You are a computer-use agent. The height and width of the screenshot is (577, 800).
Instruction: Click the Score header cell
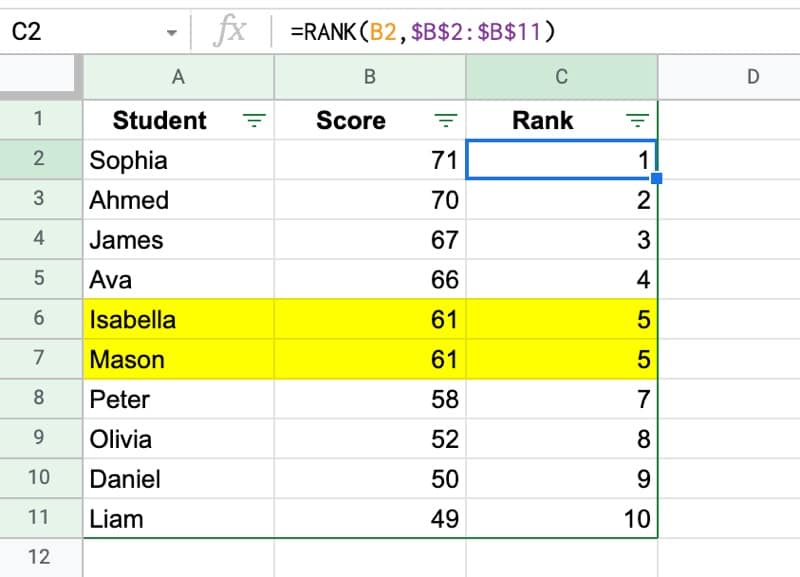point(350,120)
